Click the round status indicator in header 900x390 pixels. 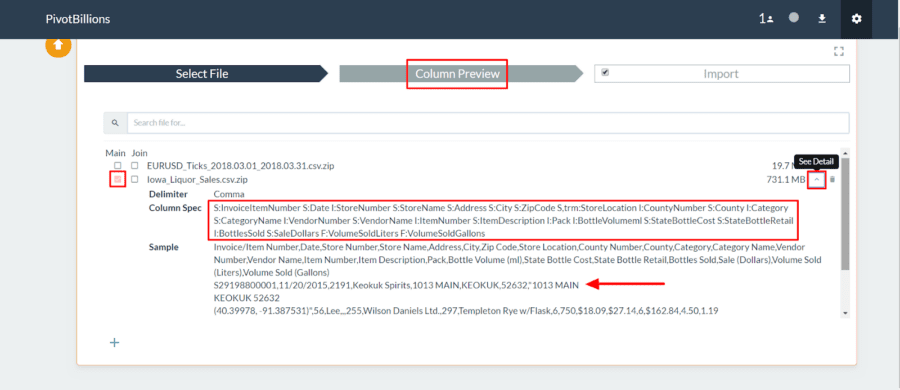coord(794,18)
